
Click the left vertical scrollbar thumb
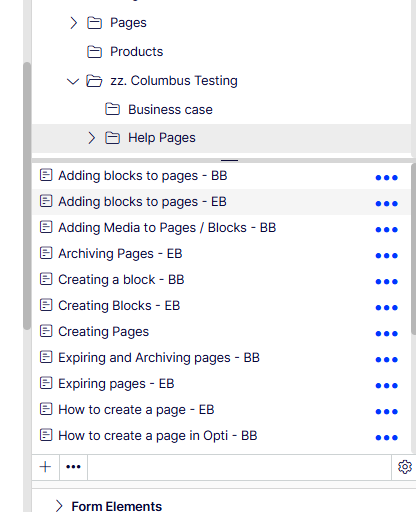[27, 196]
